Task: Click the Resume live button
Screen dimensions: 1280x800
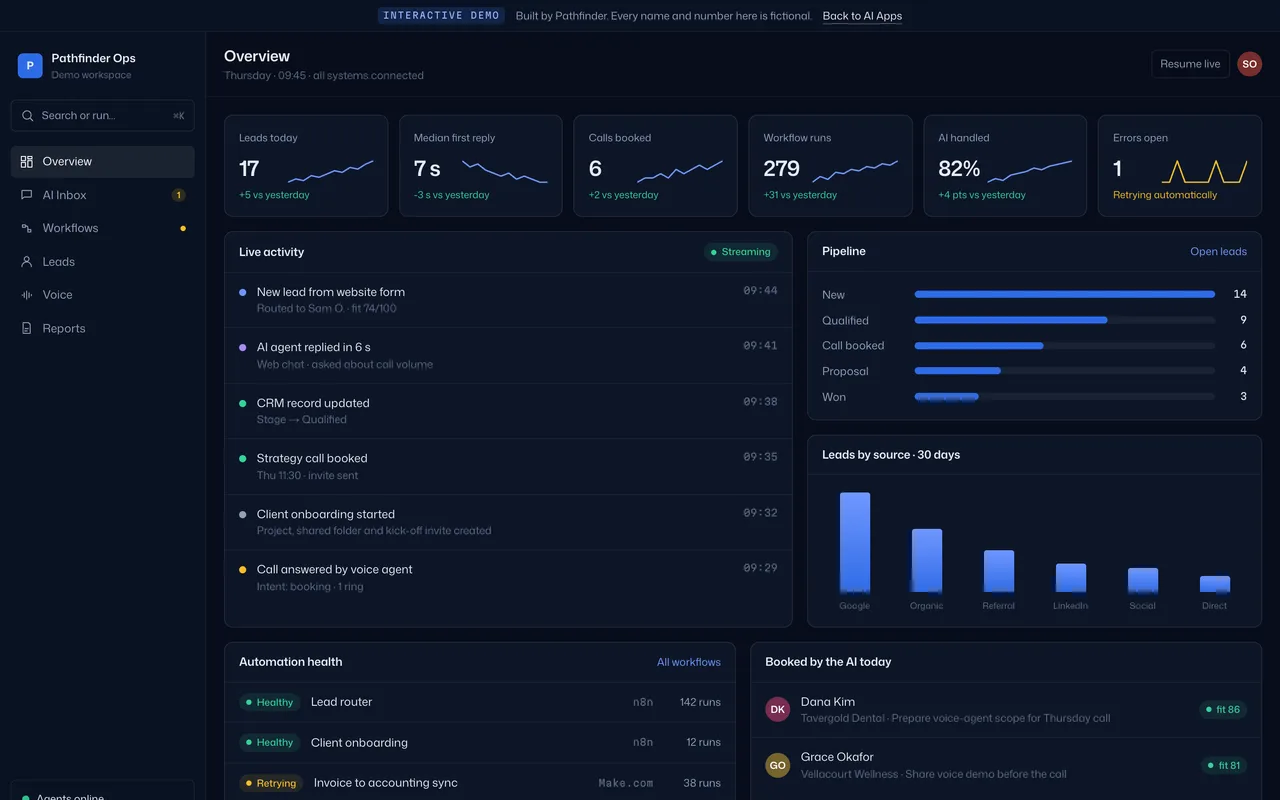Action: click(x=1190, y=64)
